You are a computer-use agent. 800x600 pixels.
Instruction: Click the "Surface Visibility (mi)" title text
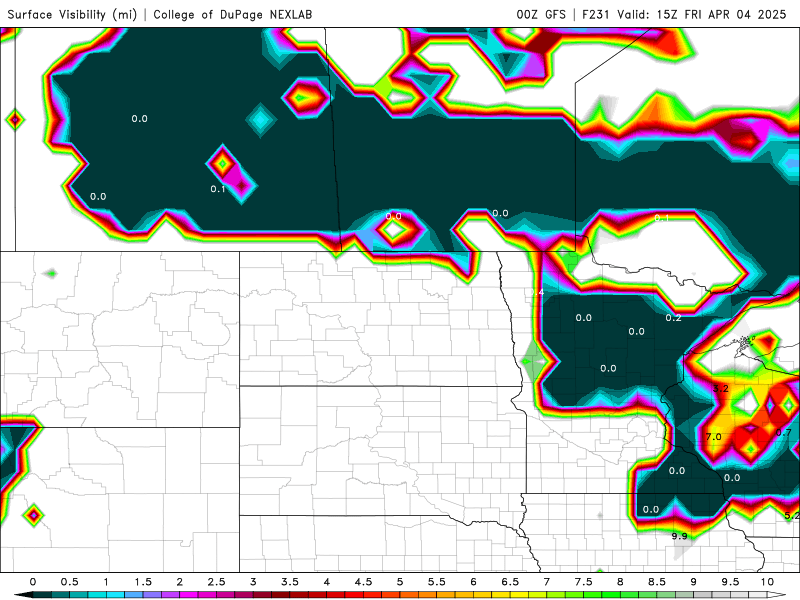coord(72,14)
